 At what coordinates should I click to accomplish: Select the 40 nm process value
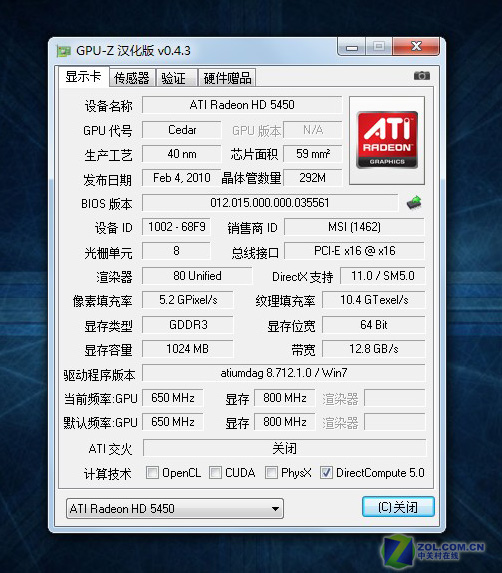coord(182,154)
